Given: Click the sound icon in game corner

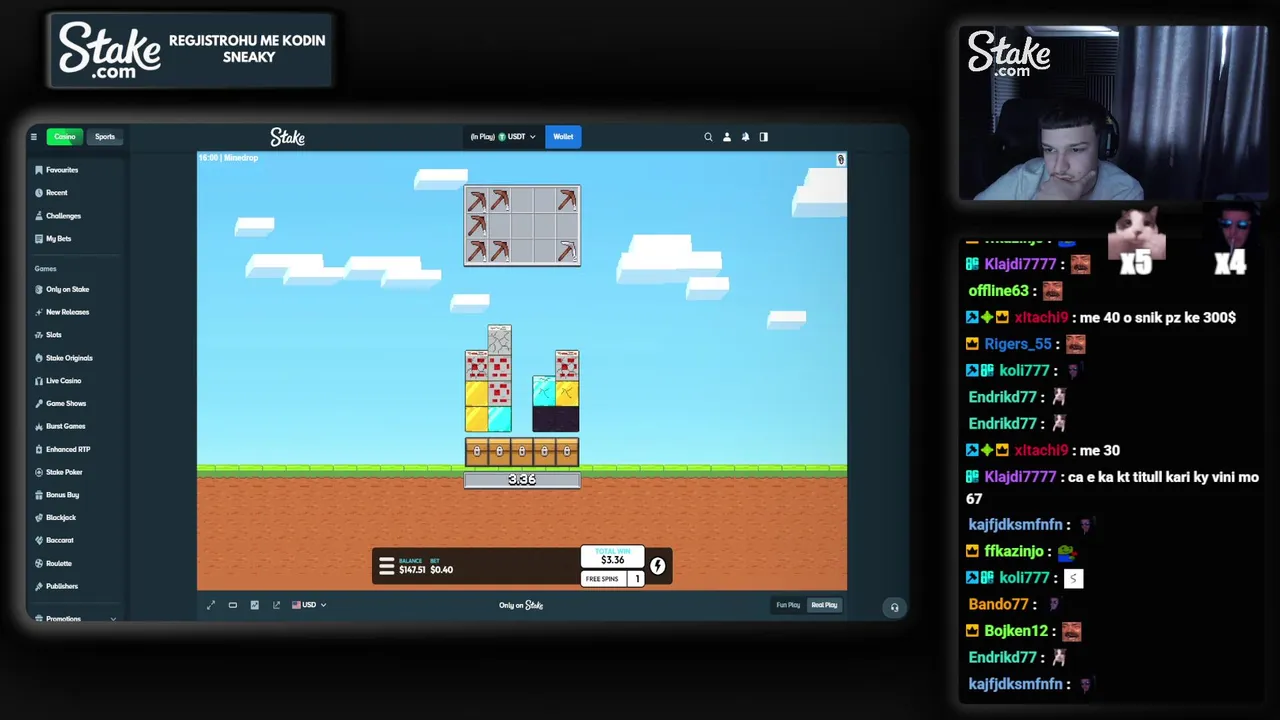Looking at the screenshot, I should 840,160.
